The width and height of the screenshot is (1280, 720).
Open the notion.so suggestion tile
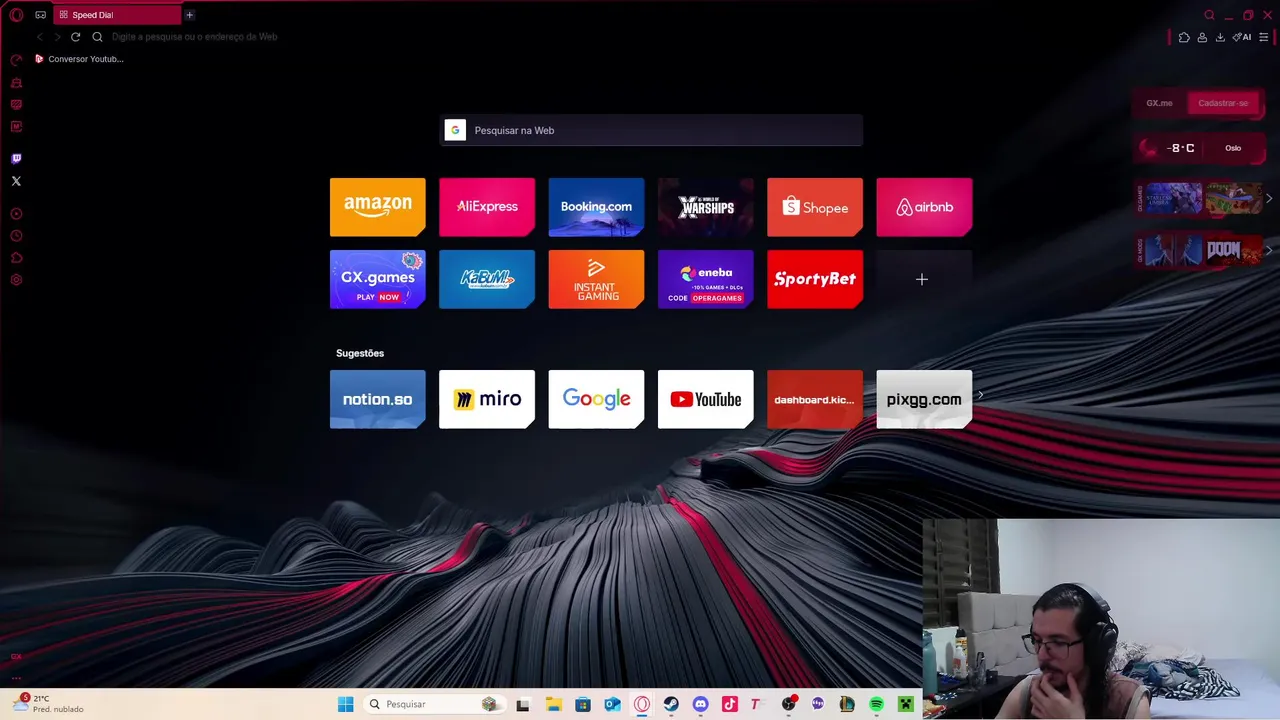377,399
